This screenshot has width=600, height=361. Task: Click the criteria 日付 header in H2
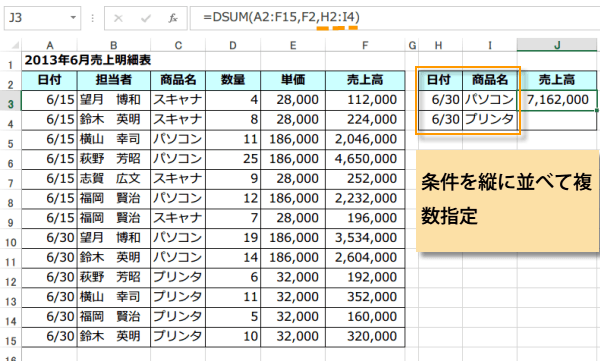440,80
